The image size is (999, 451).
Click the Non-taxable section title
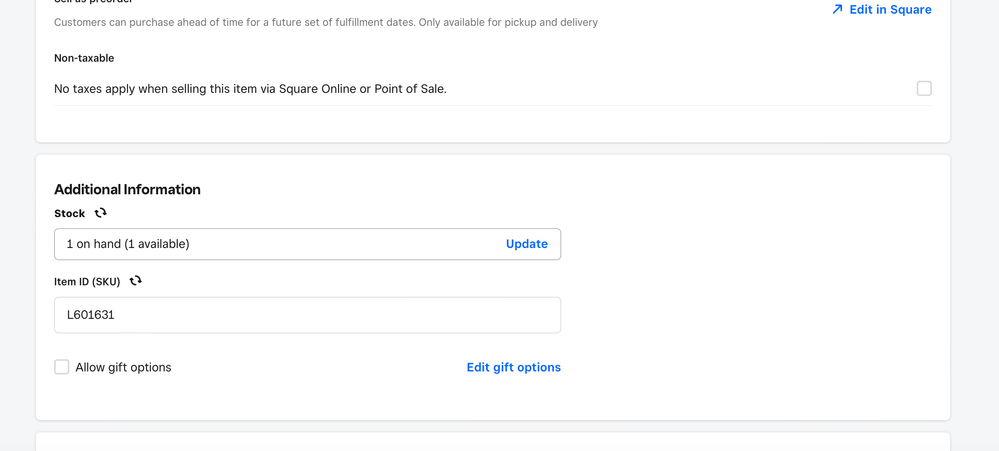84,58
